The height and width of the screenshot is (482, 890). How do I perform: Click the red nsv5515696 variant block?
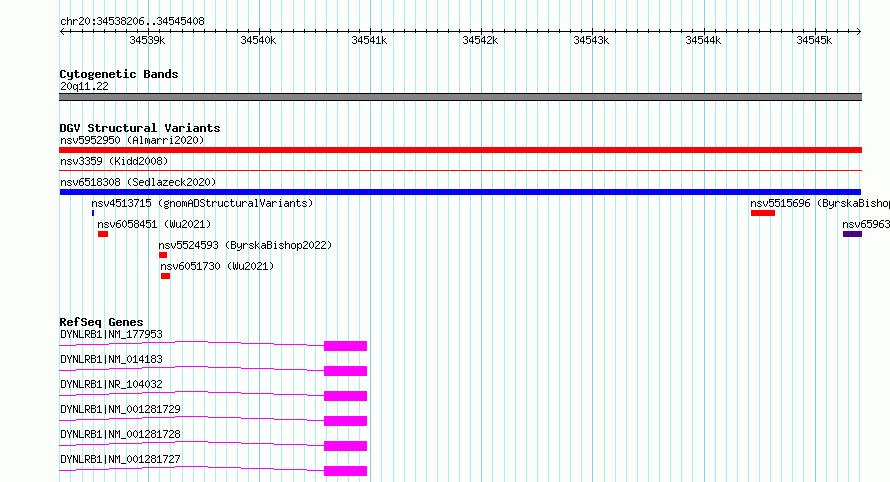pos(763,213)
